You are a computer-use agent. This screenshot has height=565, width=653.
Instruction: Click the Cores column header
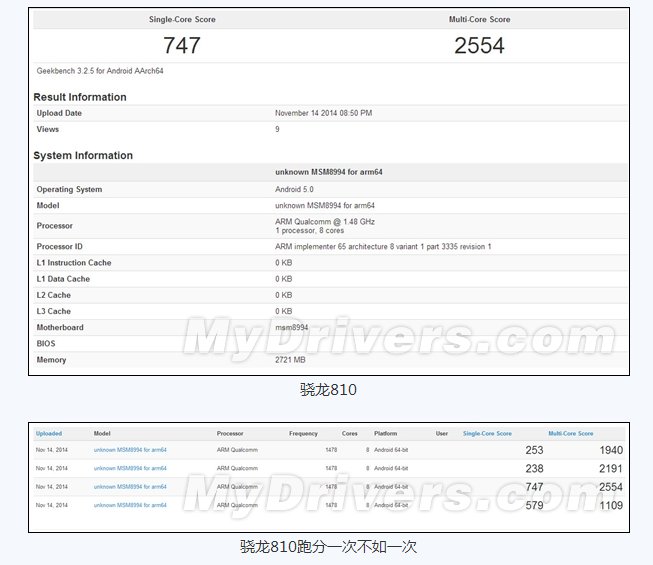349,433
